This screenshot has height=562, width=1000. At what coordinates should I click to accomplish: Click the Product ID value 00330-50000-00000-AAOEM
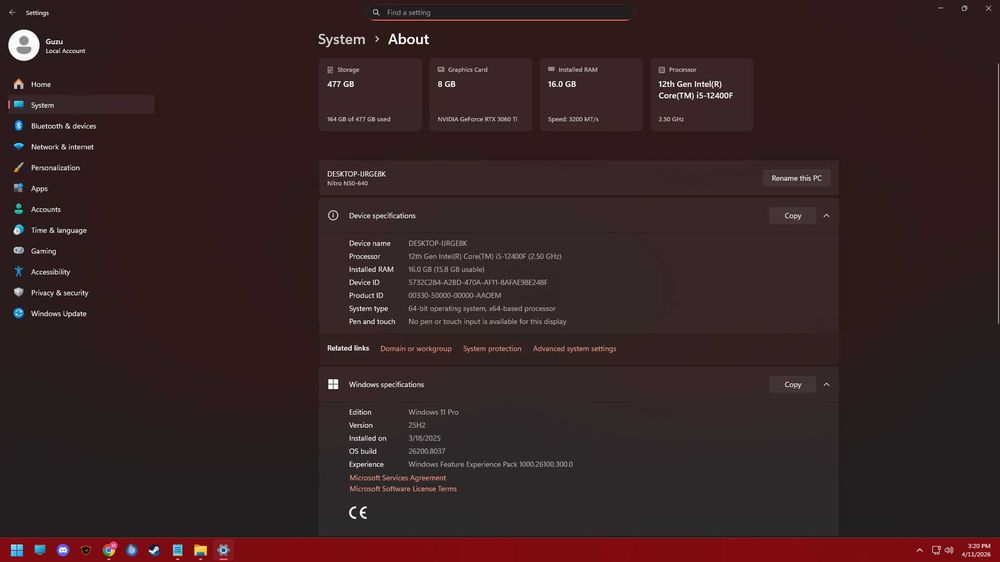(455, 295)
